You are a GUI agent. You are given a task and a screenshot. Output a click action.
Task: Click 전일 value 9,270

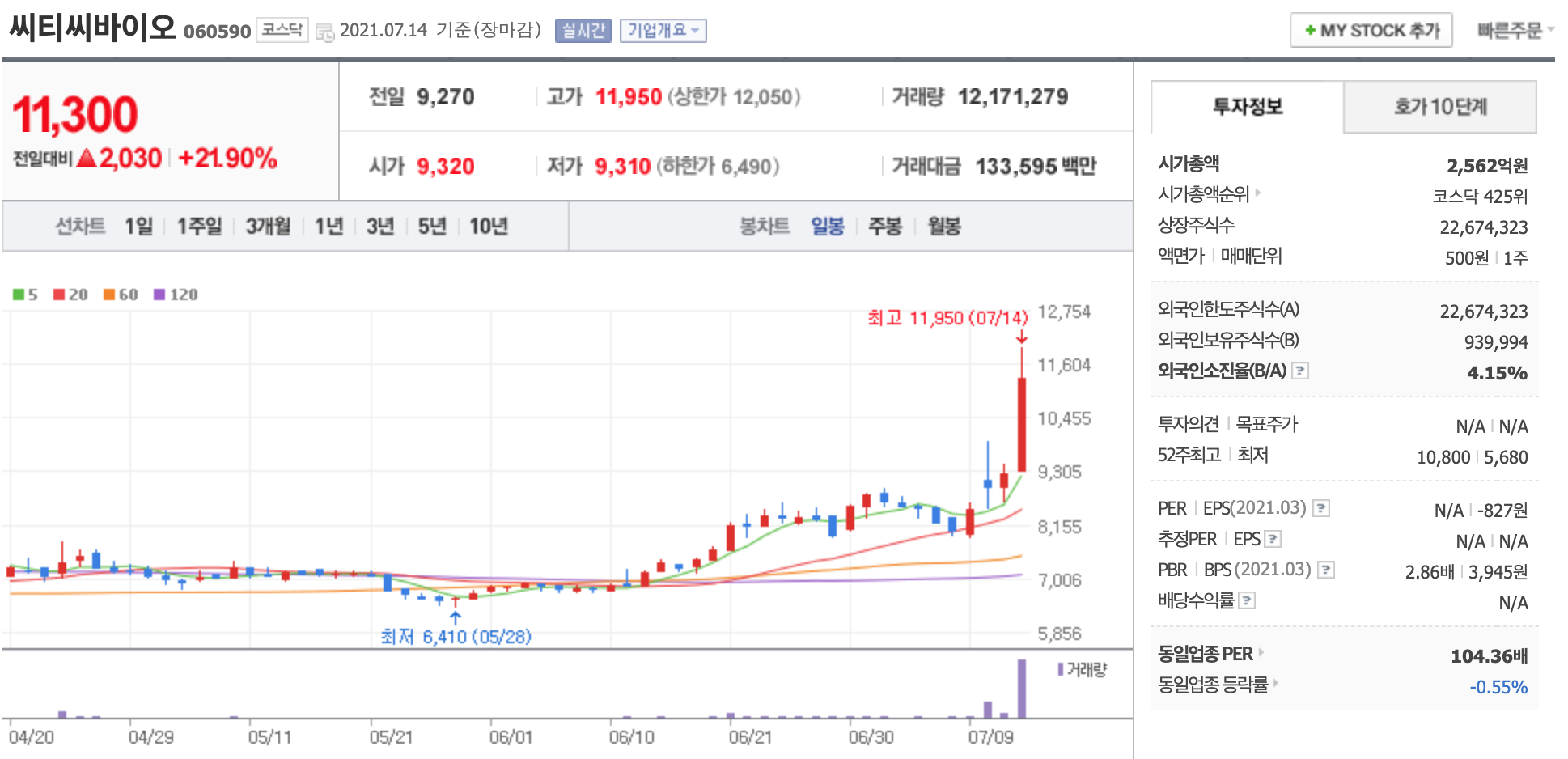pos(446,97)
